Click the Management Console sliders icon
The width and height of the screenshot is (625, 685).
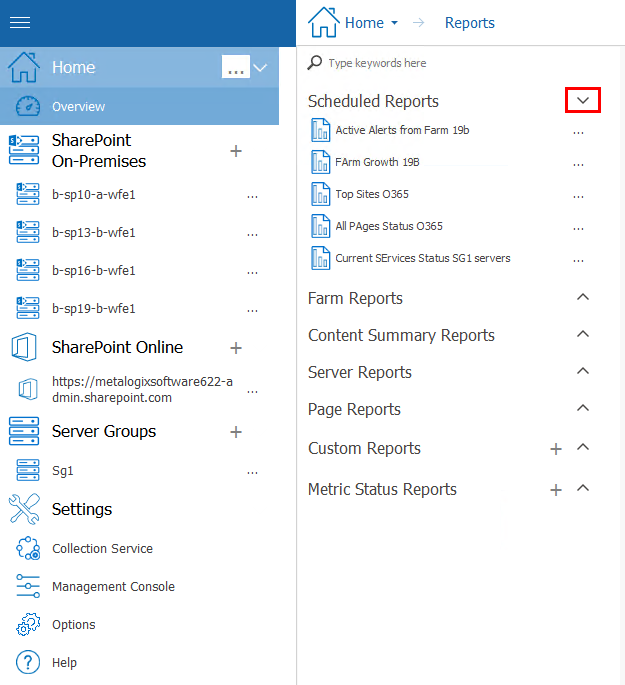tap(28, 586)
